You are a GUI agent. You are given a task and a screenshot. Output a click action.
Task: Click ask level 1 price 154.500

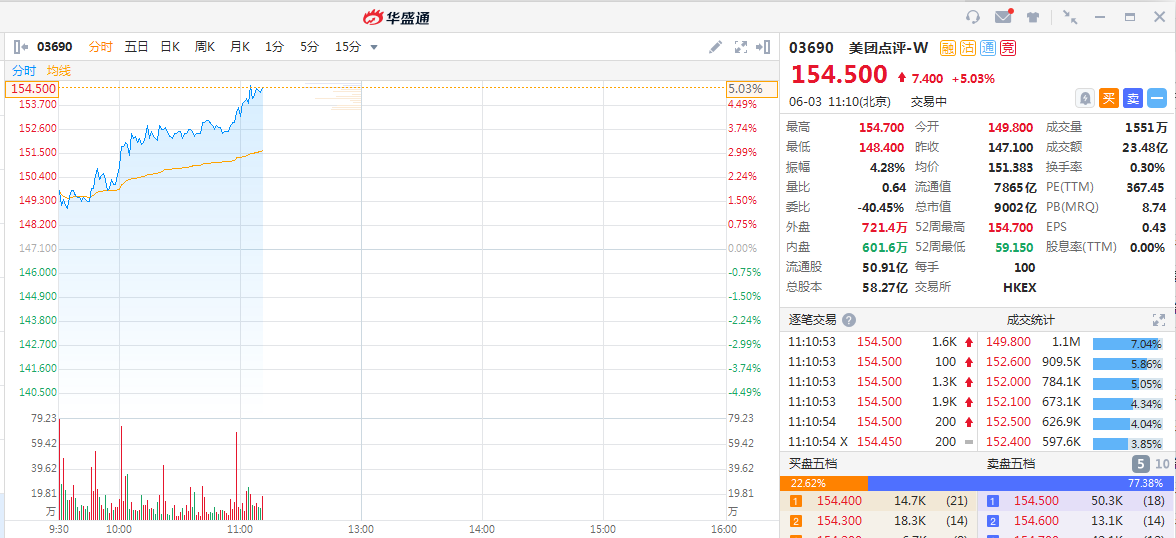pyautogui.click(x=1036, y=501)
